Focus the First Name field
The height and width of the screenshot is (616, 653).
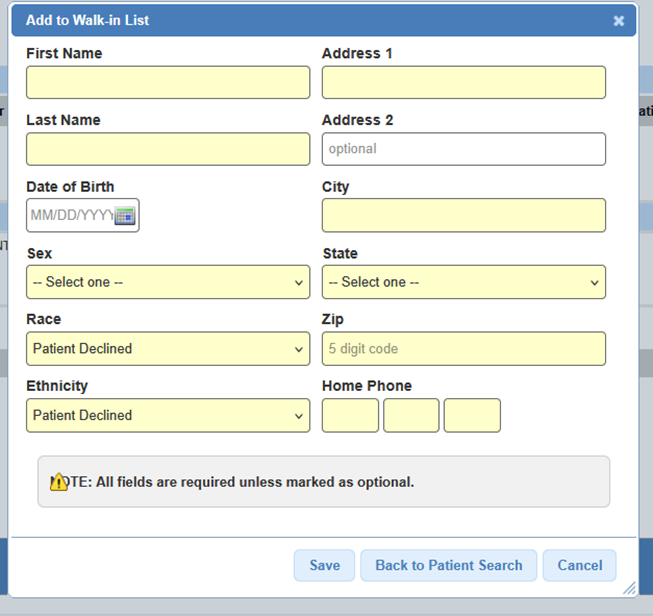pos(168,83)
